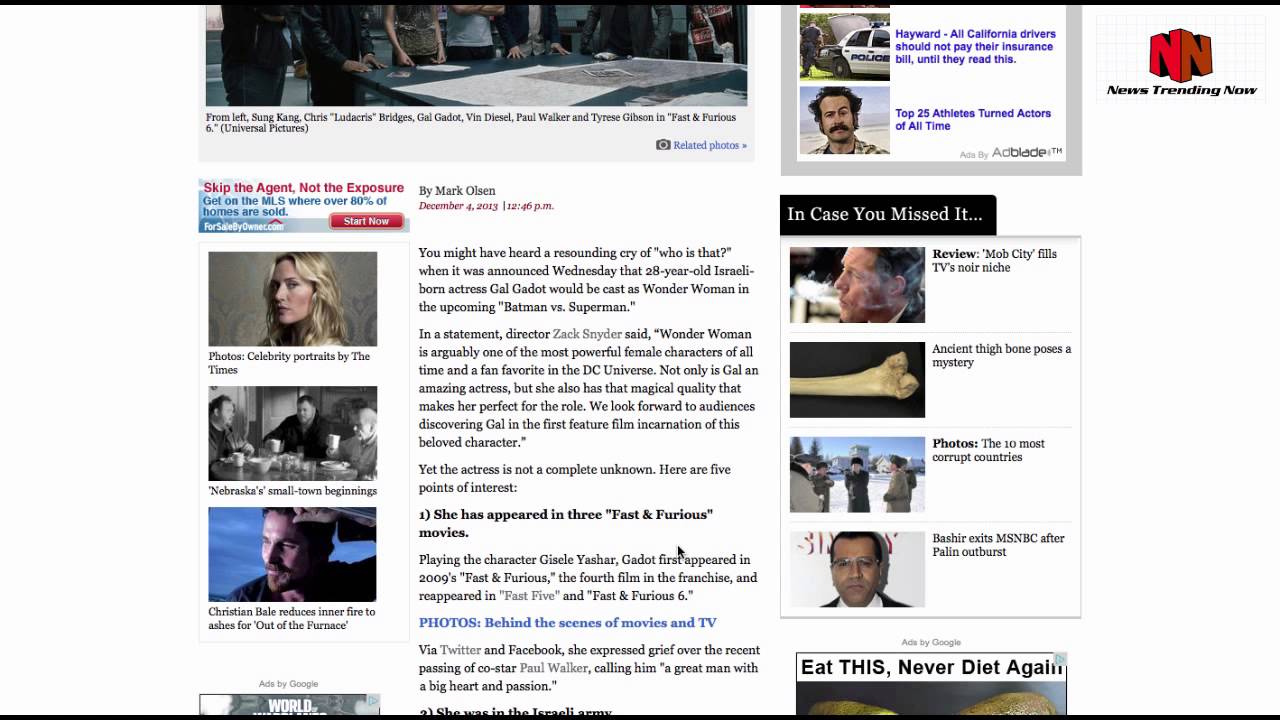
Task: Click the mustached man ad thumbnail
Action: (x=845, y=121)
